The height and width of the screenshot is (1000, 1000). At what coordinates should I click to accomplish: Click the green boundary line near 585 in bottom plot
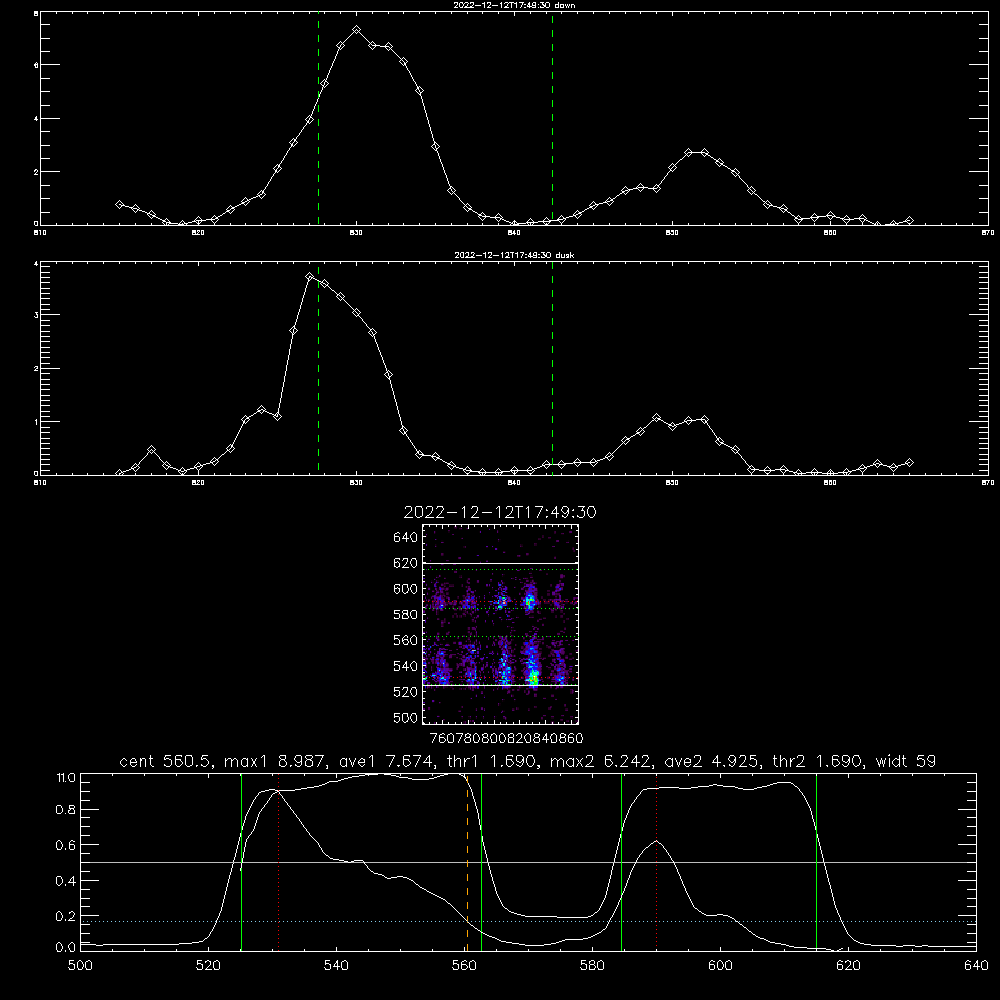pos(621,862)
